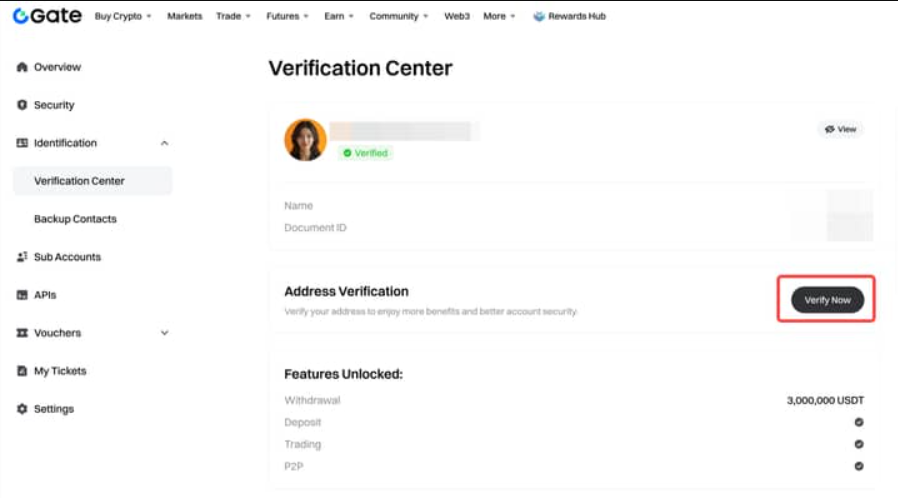Collapse the Identification section chevron

(164, 143)
